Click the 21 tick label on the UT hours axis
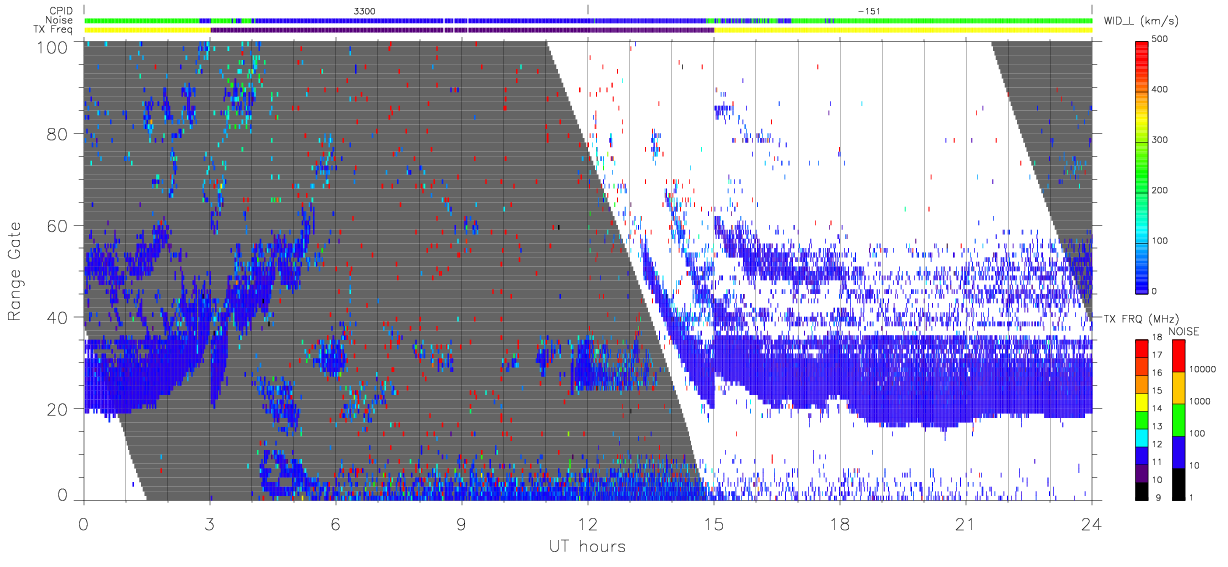 pyautogui.click(x=966, y=524)
